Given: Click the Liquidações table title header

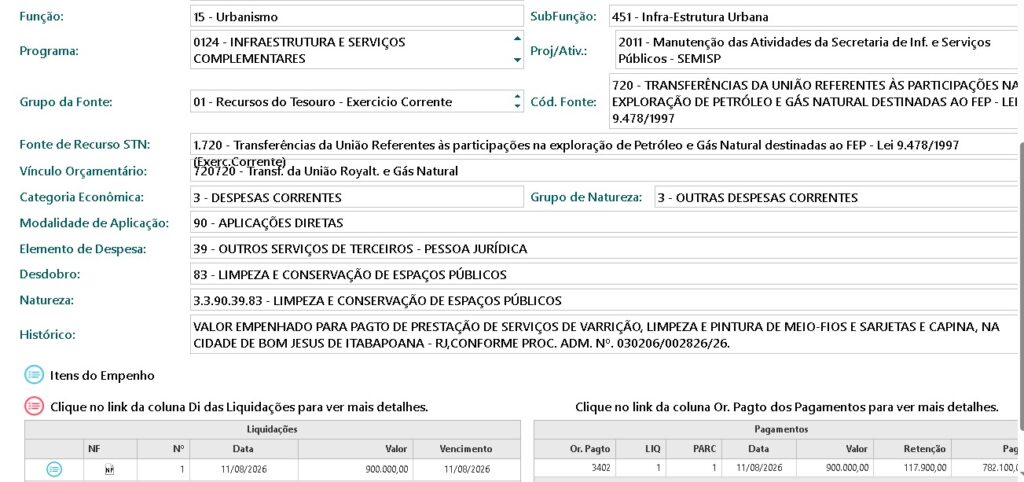Looking at the screenshot, I should point(272,430).
